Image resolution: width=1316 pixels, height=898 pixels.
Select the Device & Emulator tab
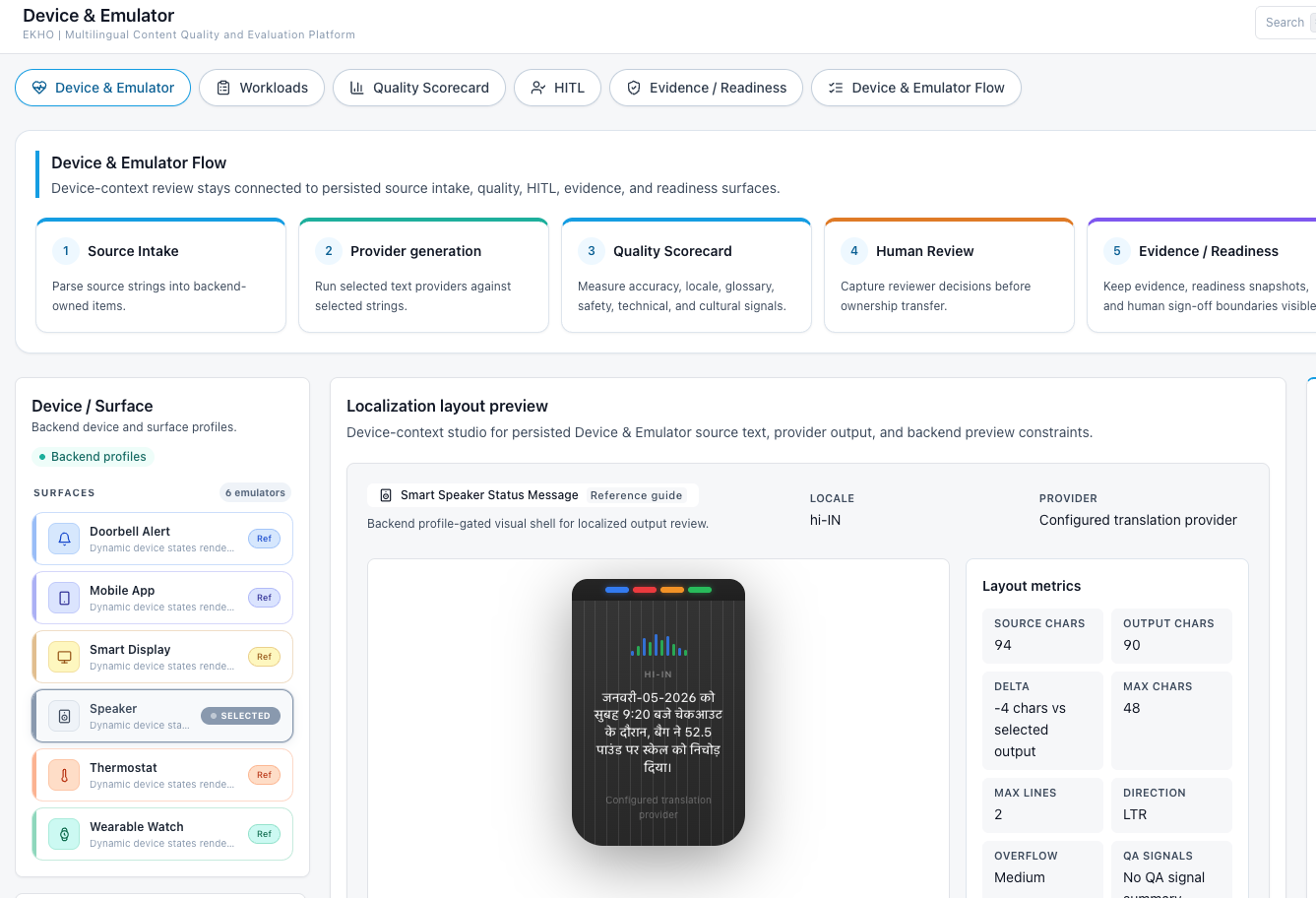coord(102,88)
